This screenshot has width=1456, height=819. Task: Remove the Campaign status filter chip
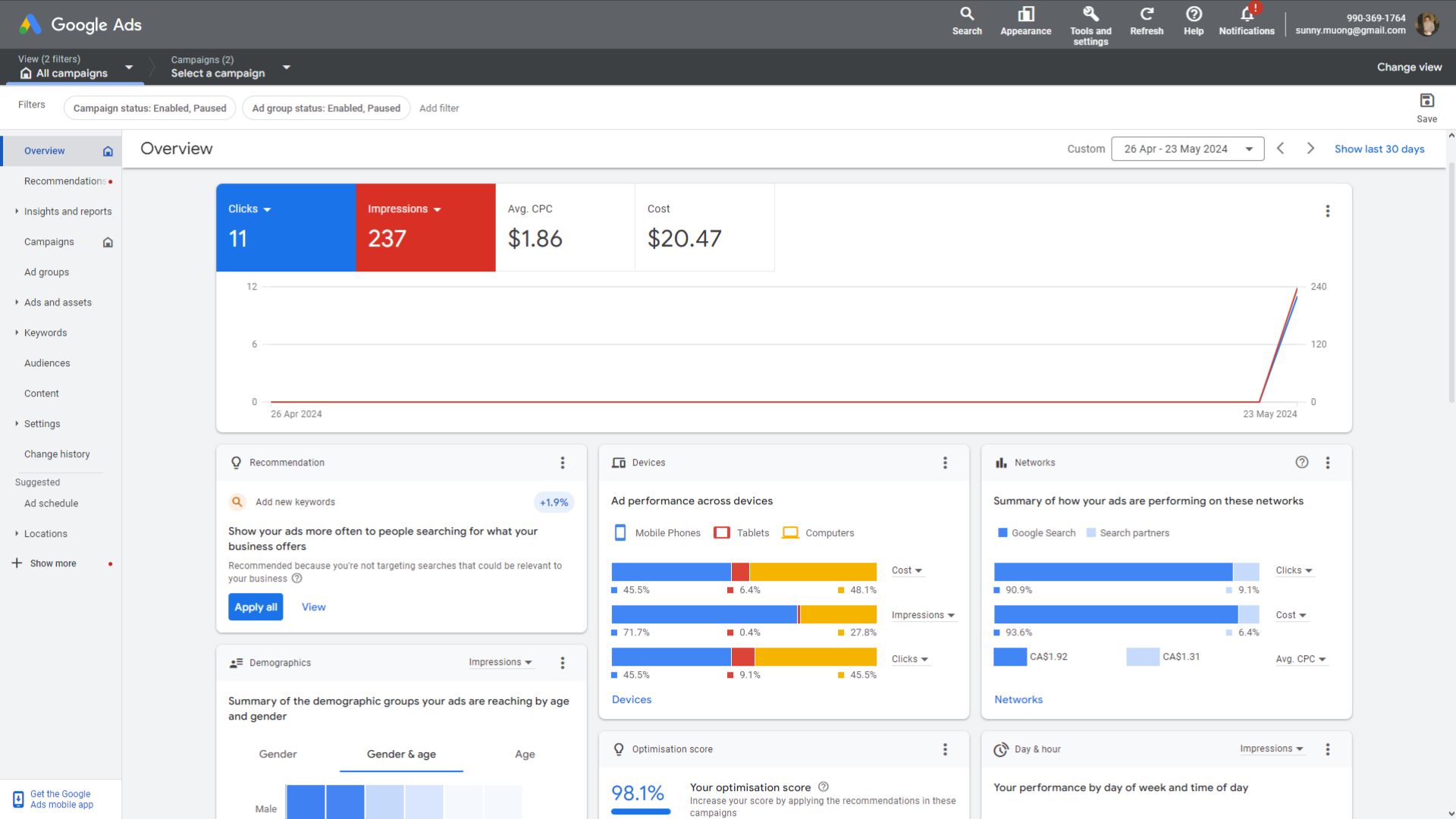pos(149,108)
